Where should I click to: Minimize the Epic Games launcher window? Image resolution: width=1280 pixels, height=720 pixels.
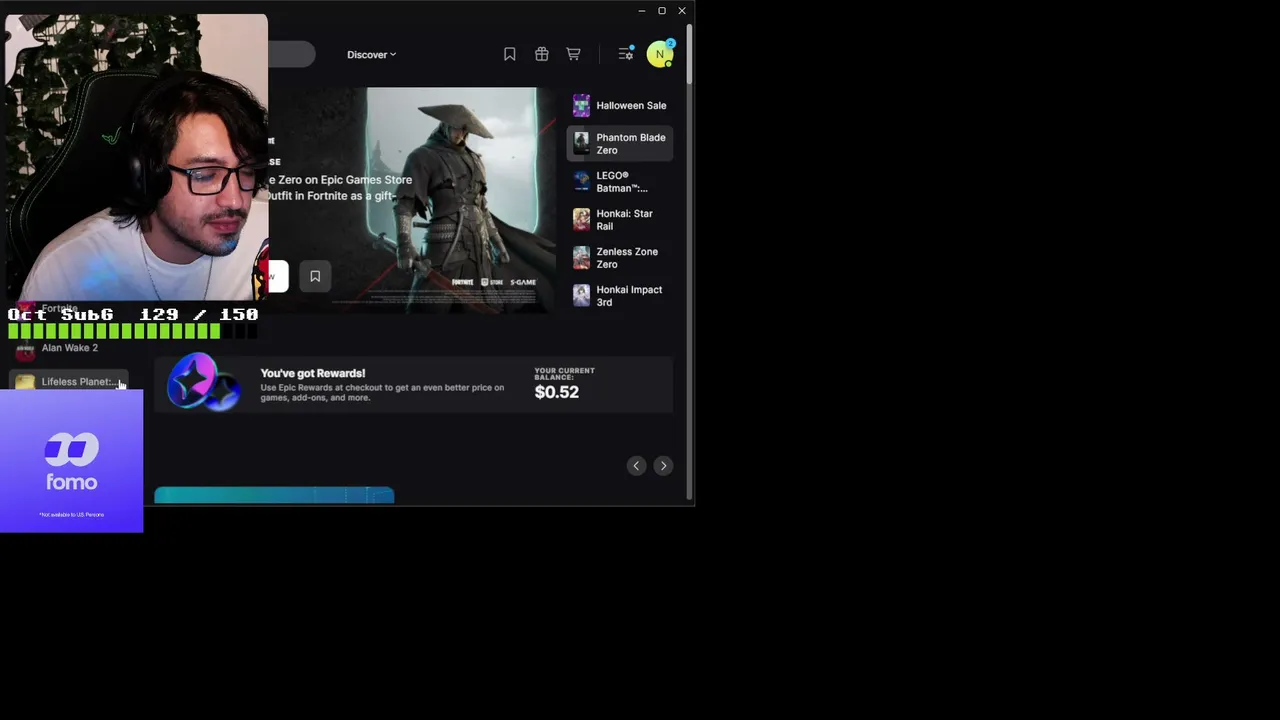641,11
